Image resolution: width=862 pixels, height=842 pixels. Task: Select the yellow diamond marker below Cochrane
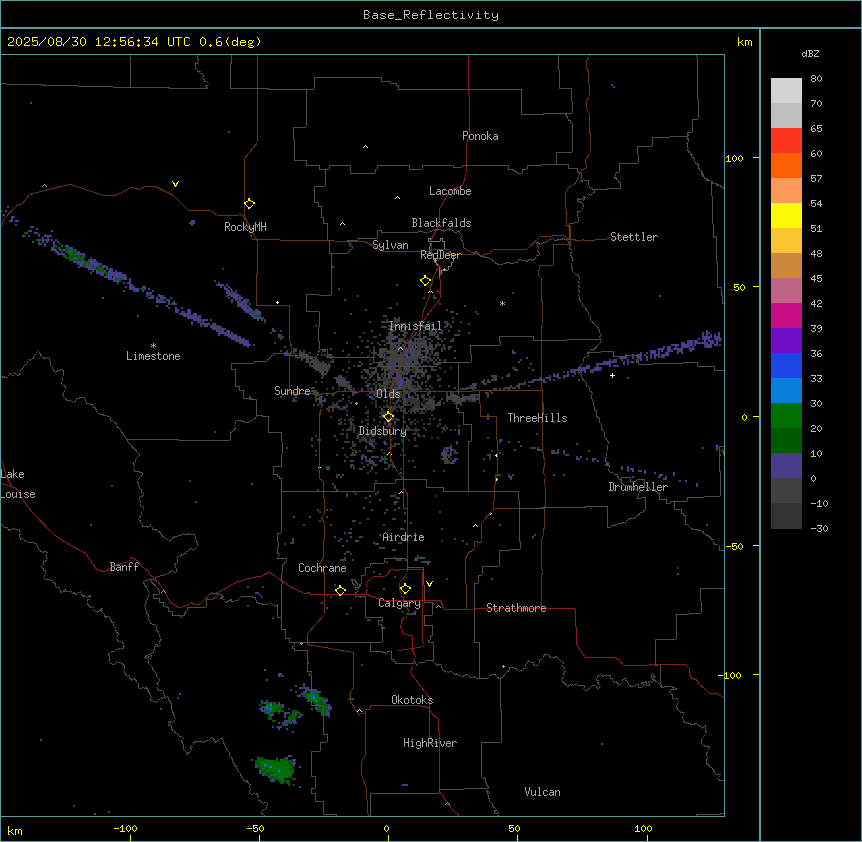pyautogui.click(x=340, y=590)
